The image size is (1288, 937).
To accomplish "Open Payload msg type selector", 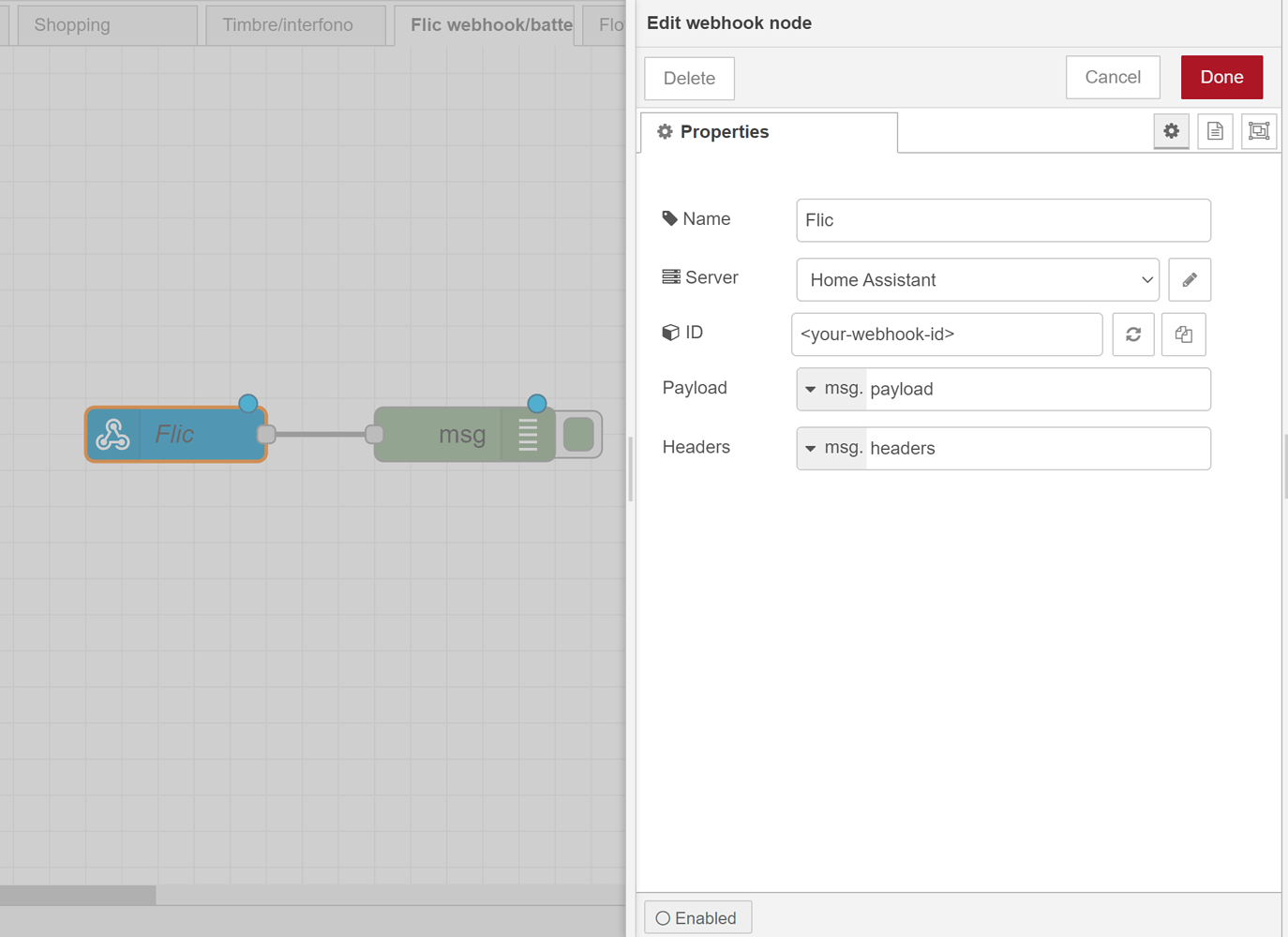I will (x=831, y=389).
